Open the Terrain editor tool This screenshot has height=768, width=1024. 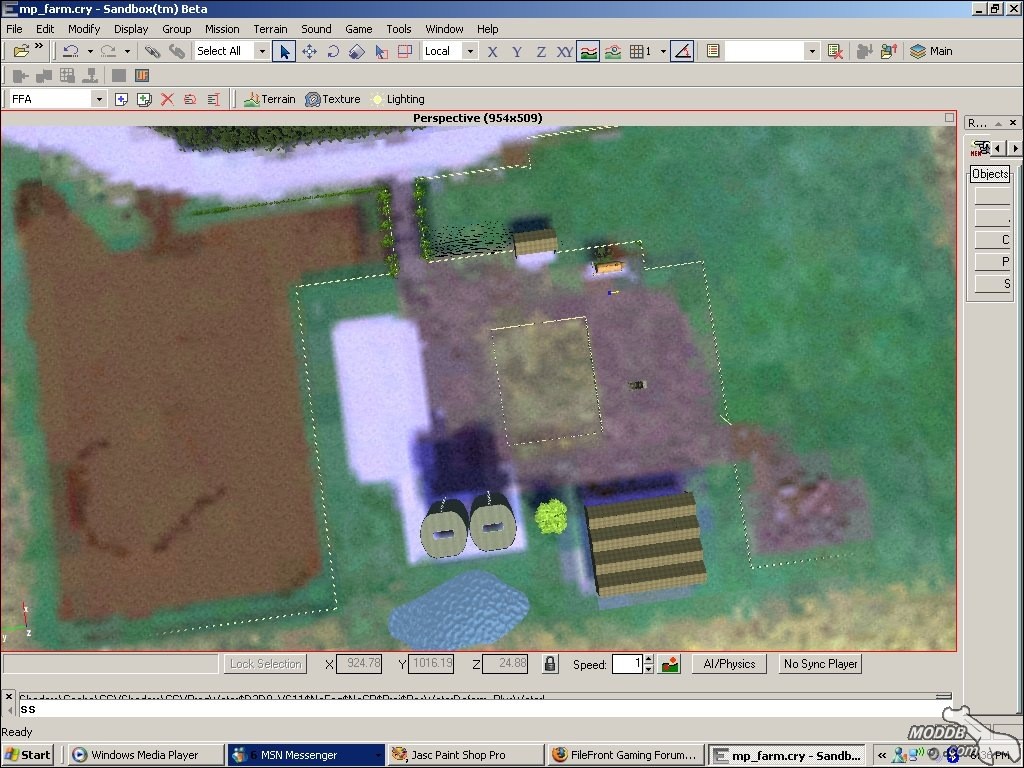270,99
